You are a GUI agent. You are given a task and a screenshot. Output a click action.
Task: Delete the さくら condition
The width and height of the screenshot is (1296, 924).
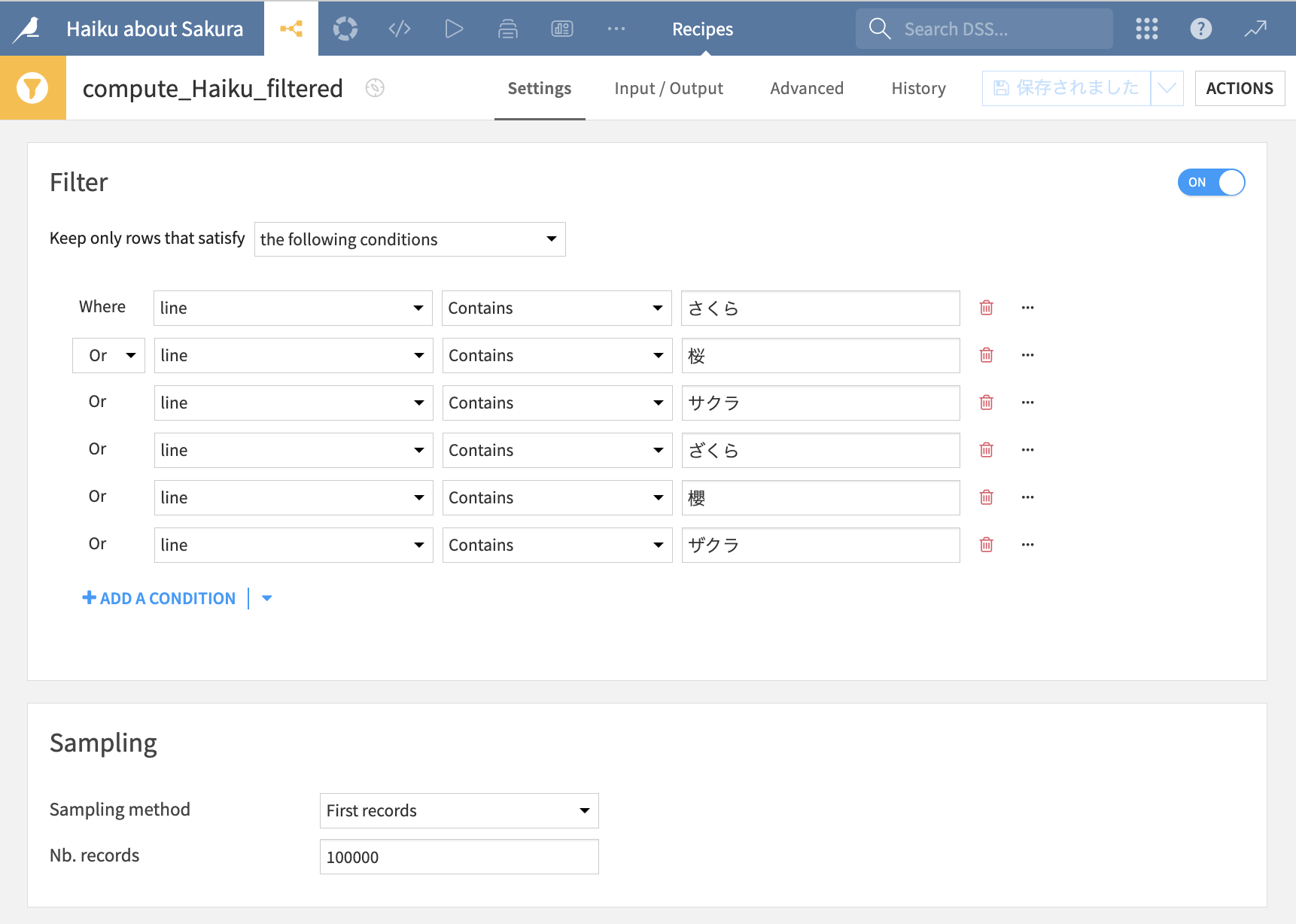pos(987,308)
